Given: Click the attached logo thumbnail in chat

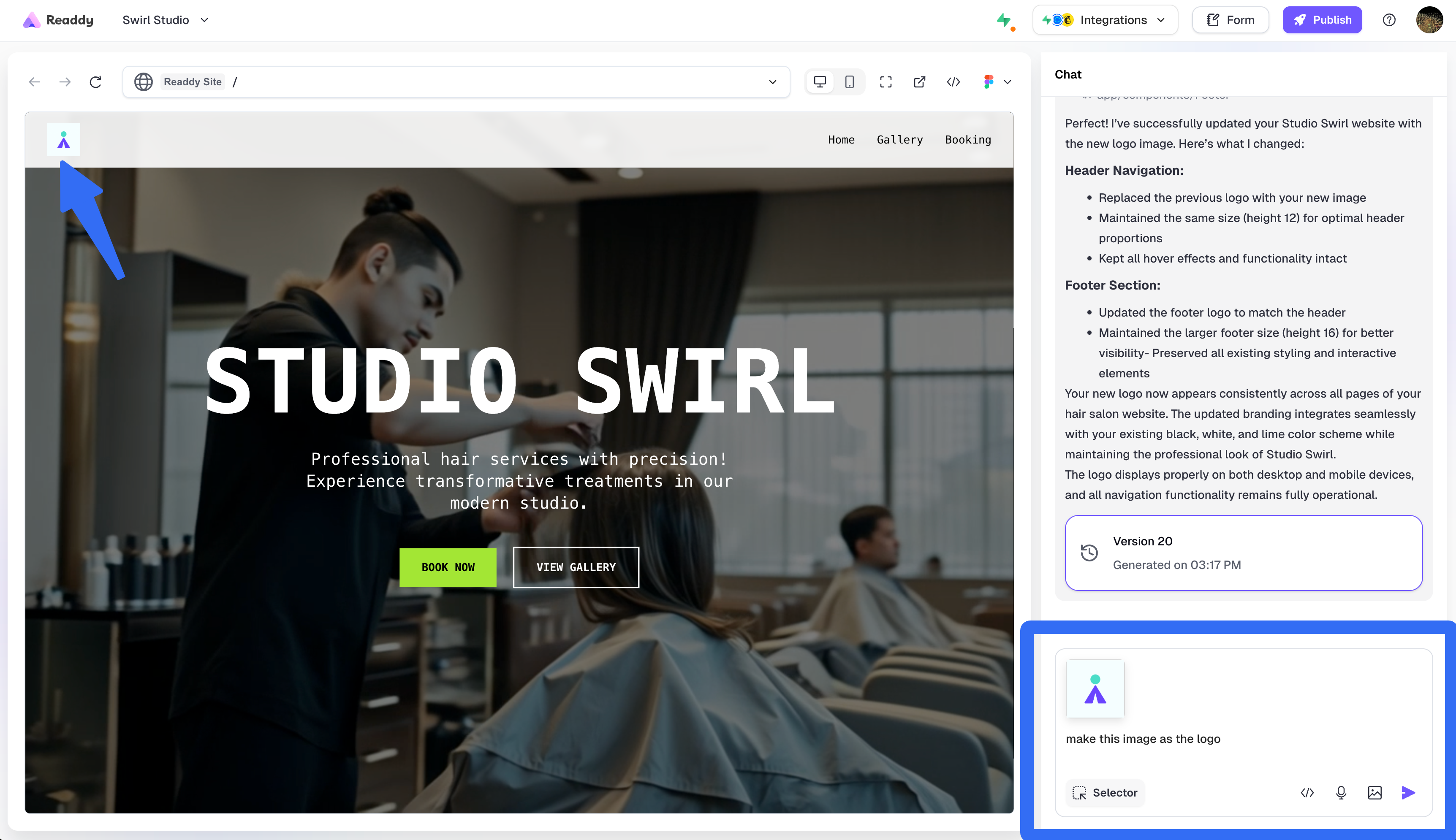Looking at the screenshot, I should point(1095,688).
